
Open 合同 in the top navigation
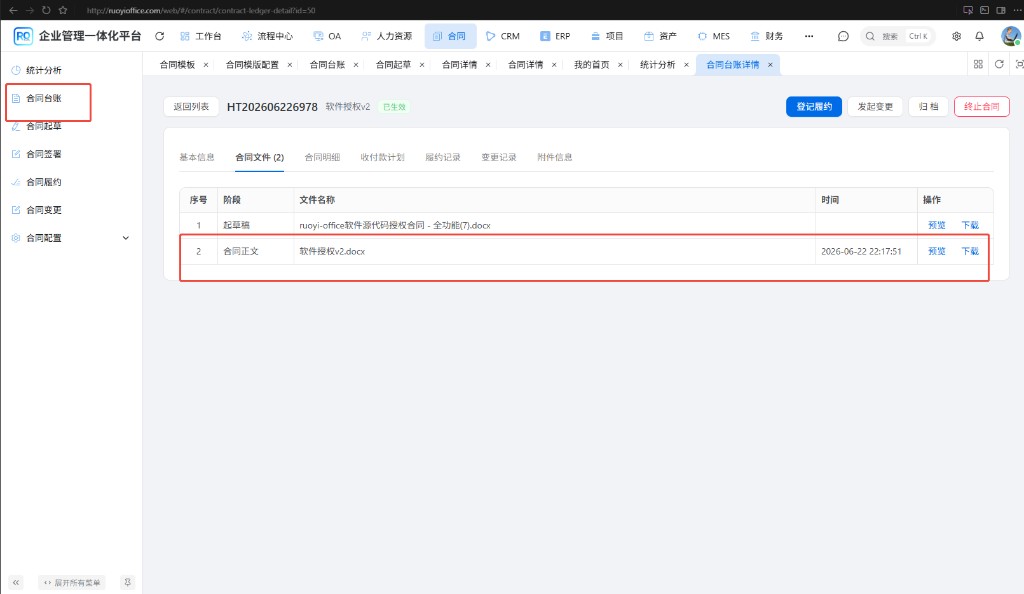click(449, 36)
